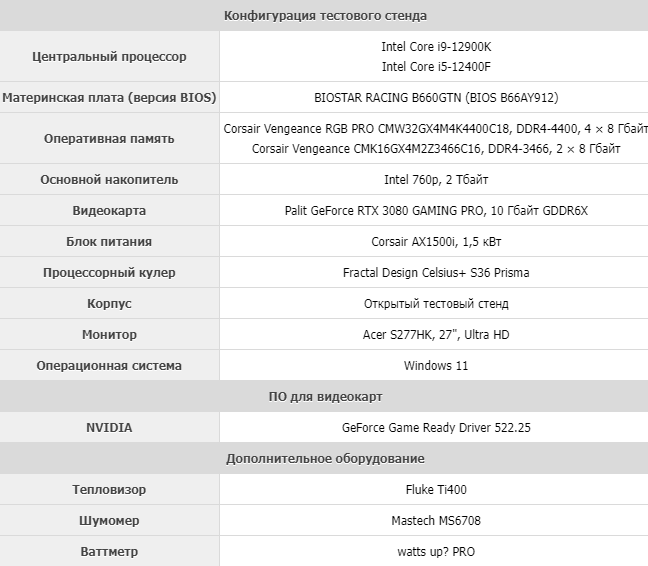The width and height of the screenshot is (648, 566).
Task: Click the 'Монитор' label cell
Action: tap(109, 335)
